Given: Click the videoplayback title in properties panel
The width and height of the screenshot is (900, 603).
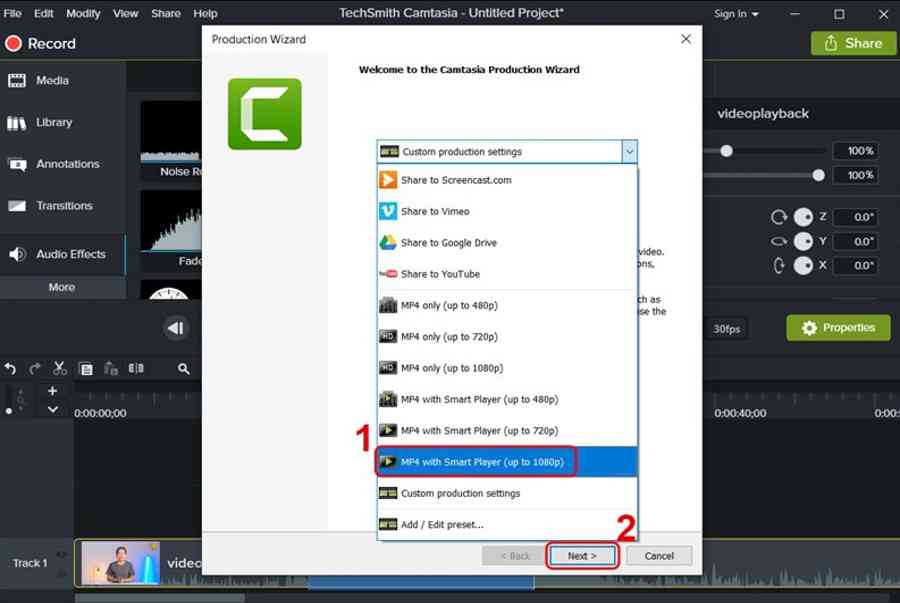Looking at the screenshot, I should [x=763, y=114].
